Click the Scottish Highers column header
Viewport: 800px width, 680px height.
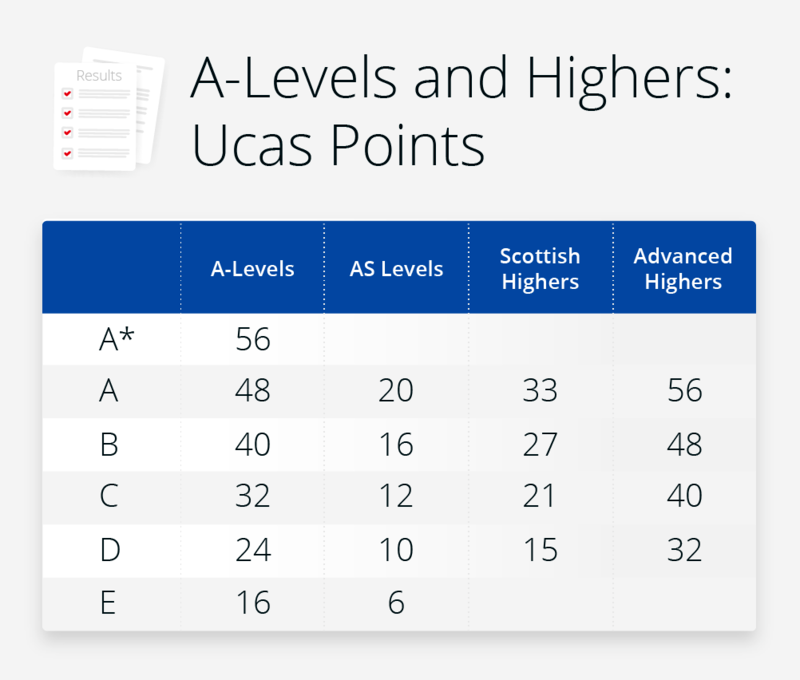click(540, 269)
